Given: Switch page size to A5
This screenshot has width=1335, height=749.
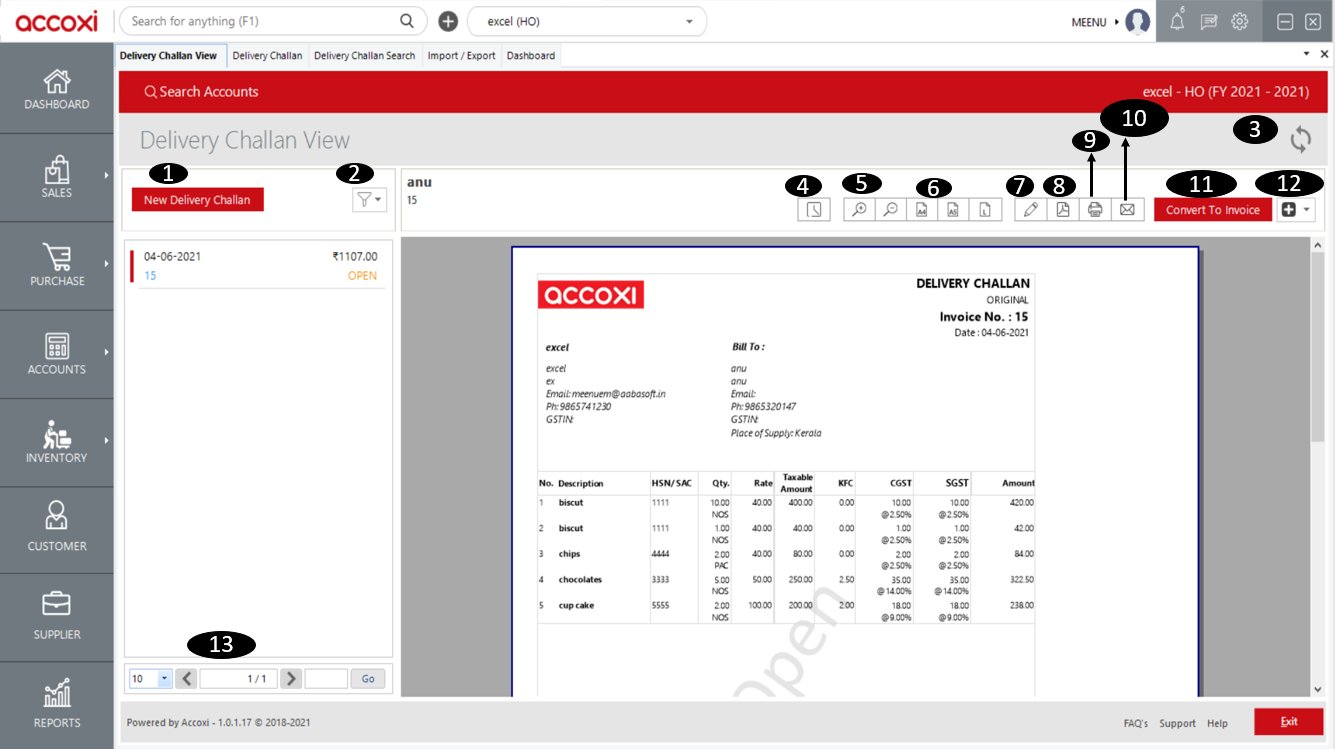Looking at the screenshot, I should 954,209.
